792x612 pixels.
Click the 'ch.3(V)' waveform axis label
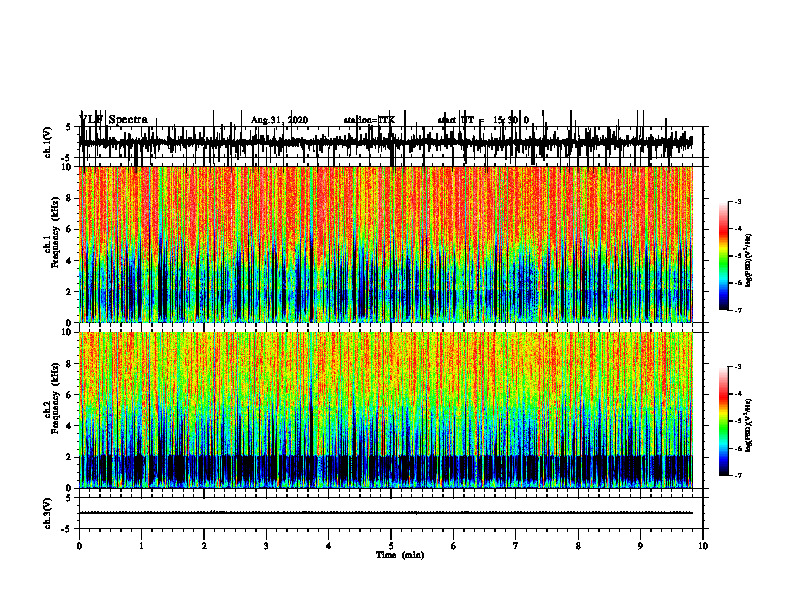point(48,513)
